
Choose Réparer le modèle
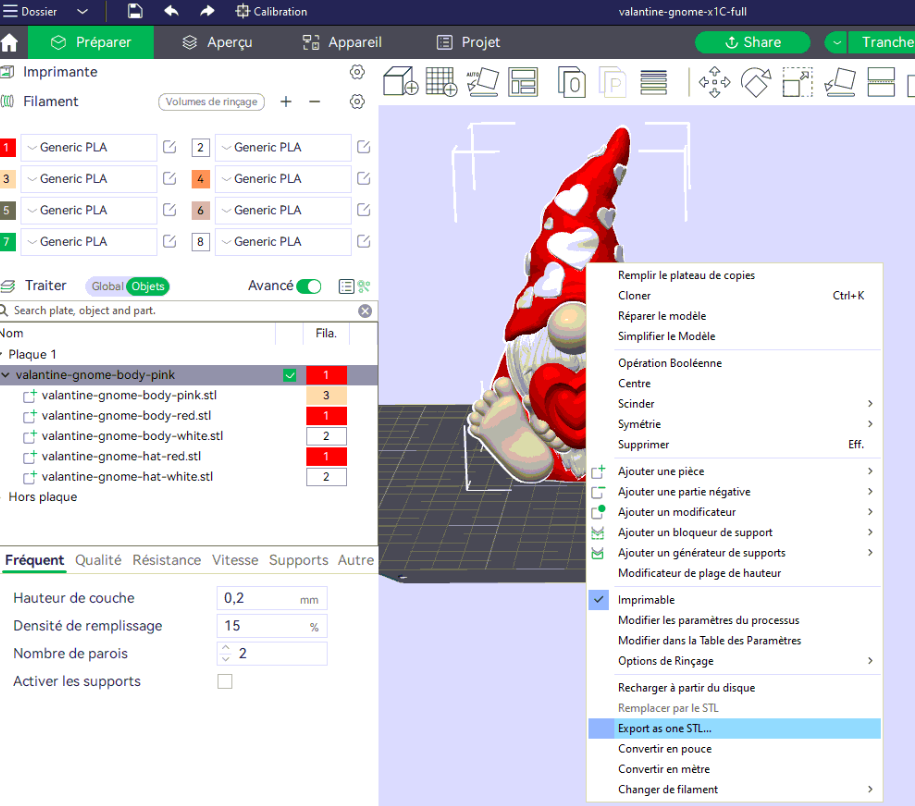pyautogui.click(x=735, y=316)
